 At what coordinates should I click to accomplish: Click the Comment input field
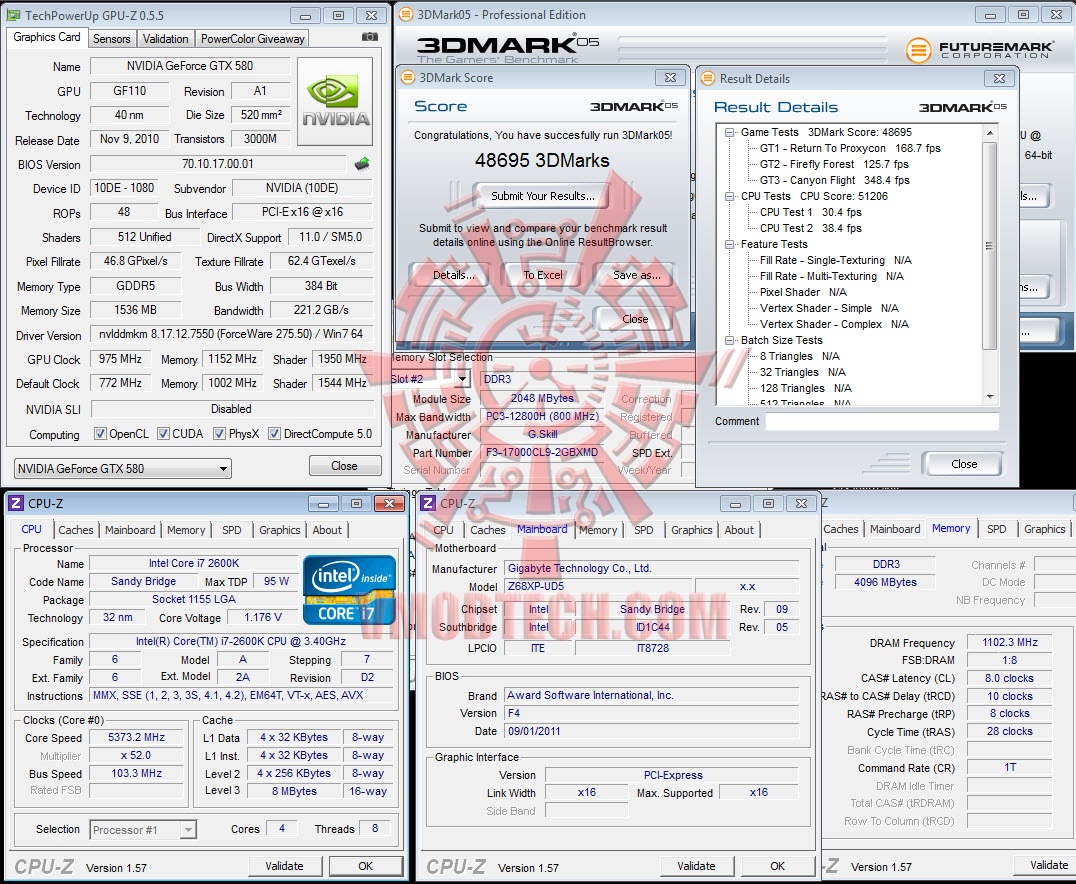pyautogui.click(x=882, y=421)
